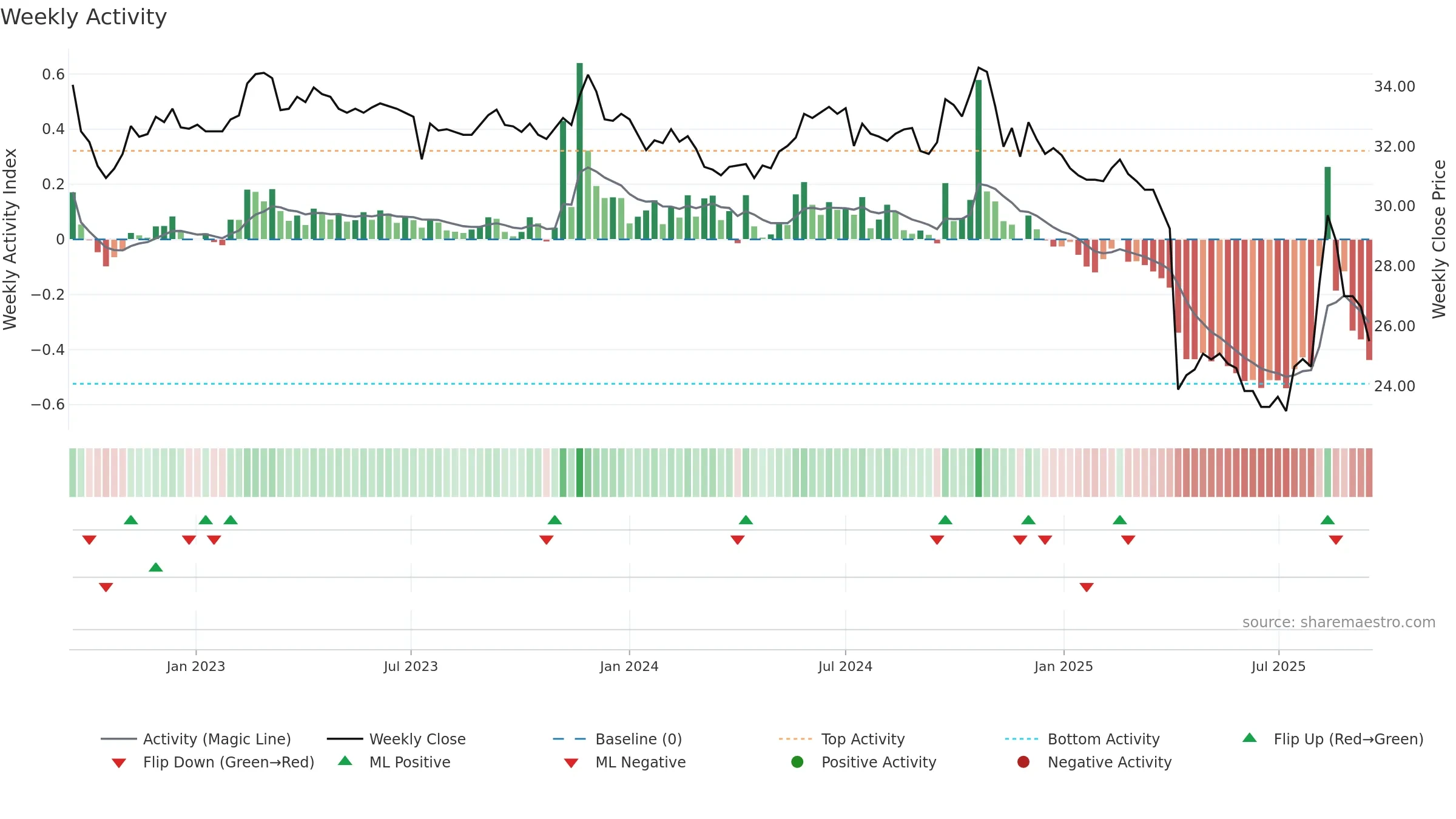The image size is (1456, 819).
Task: Click the 34.00 price axis value
Action: (1395, 87)
